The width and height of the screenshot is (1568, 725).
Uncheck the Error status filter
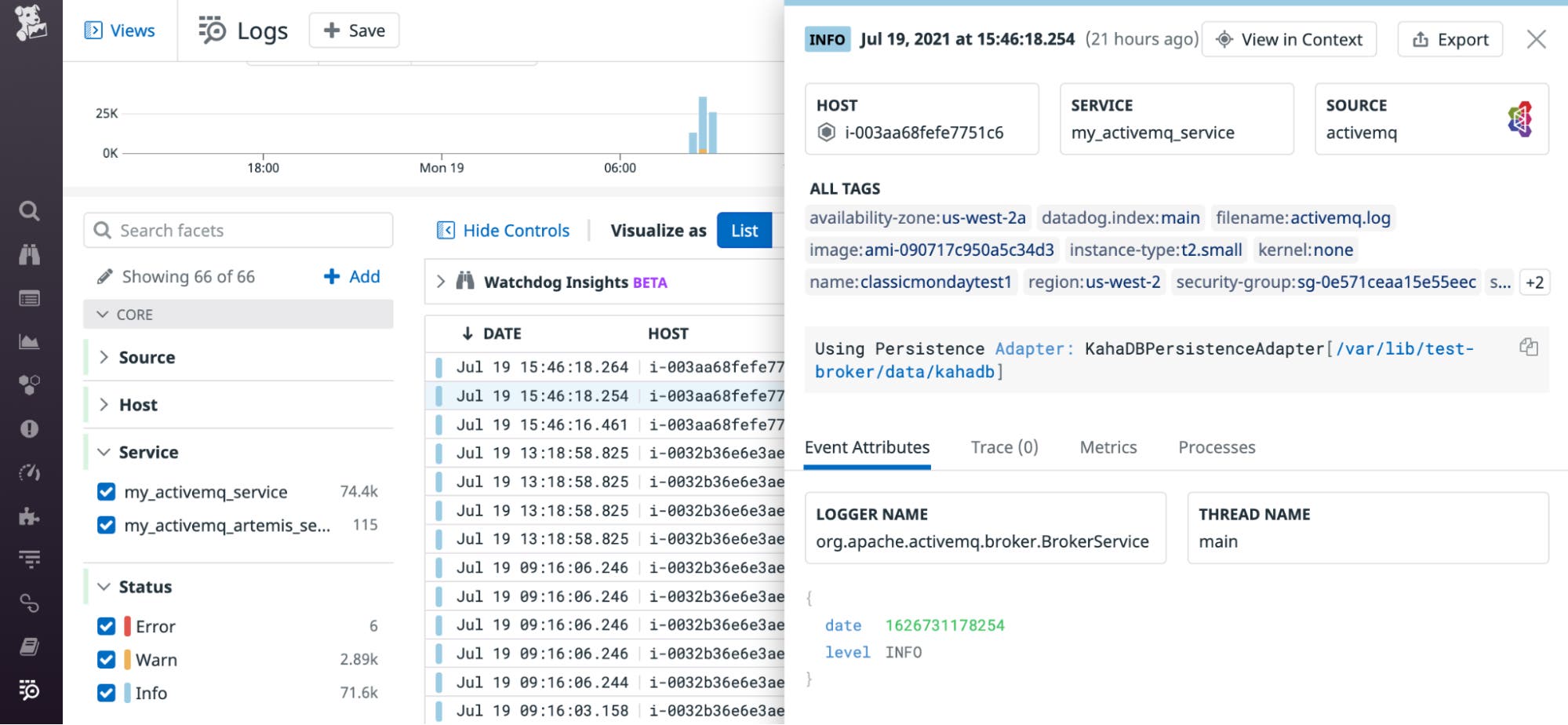click(106, 626)
